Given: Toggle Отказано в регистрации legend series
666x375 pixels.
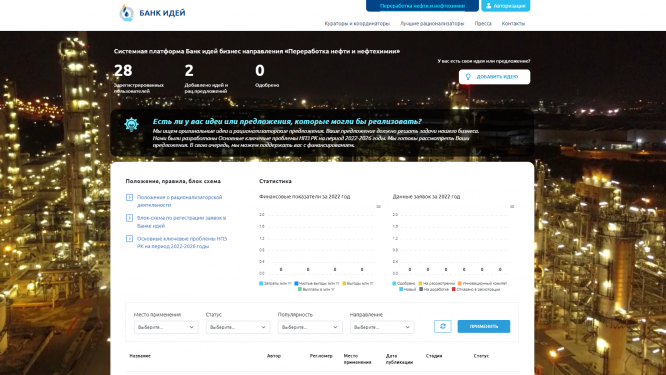Looking at the screenshot, I should 476,289.
